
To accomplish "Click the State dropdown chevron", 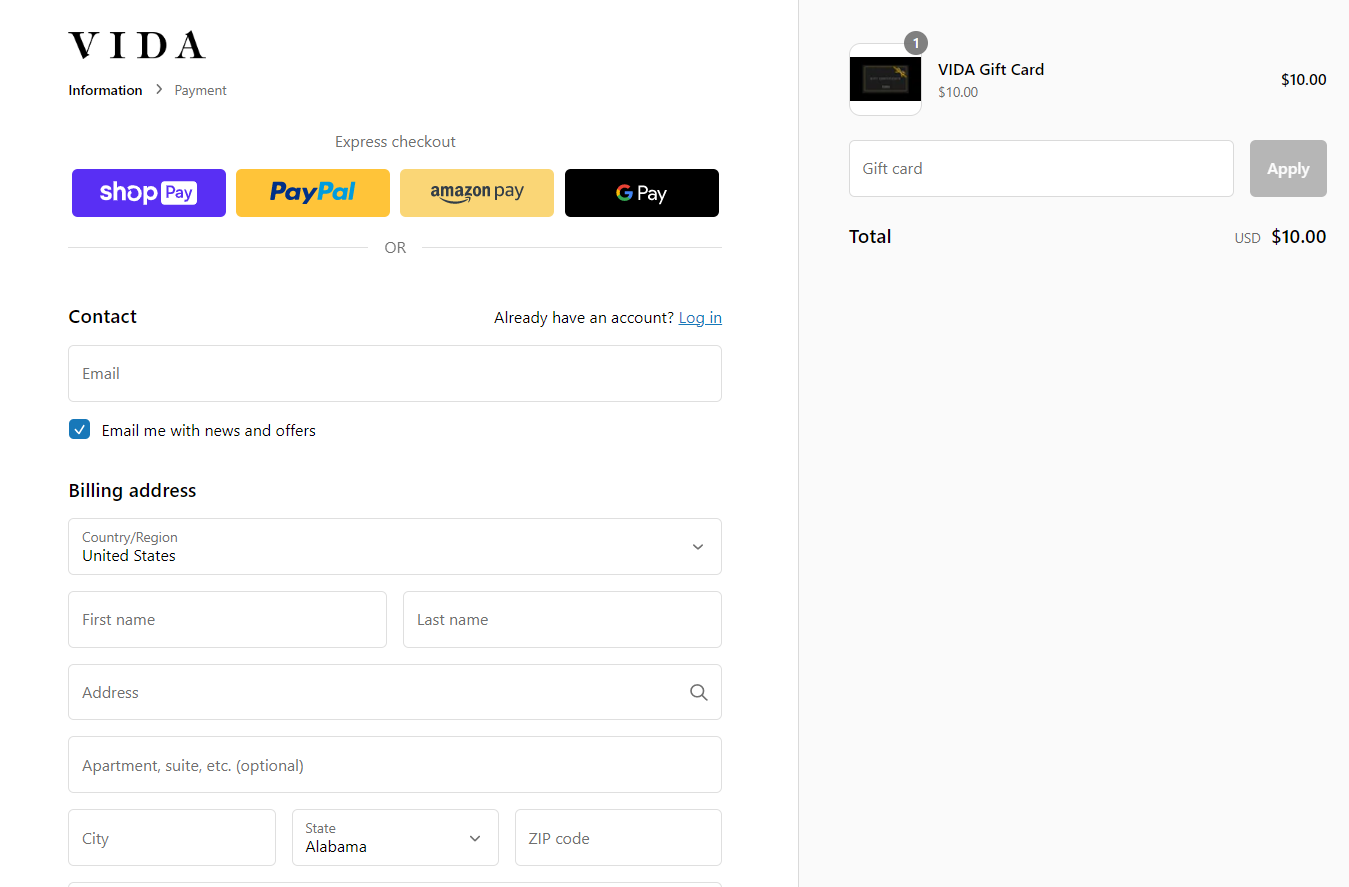I will click(475, 838).
